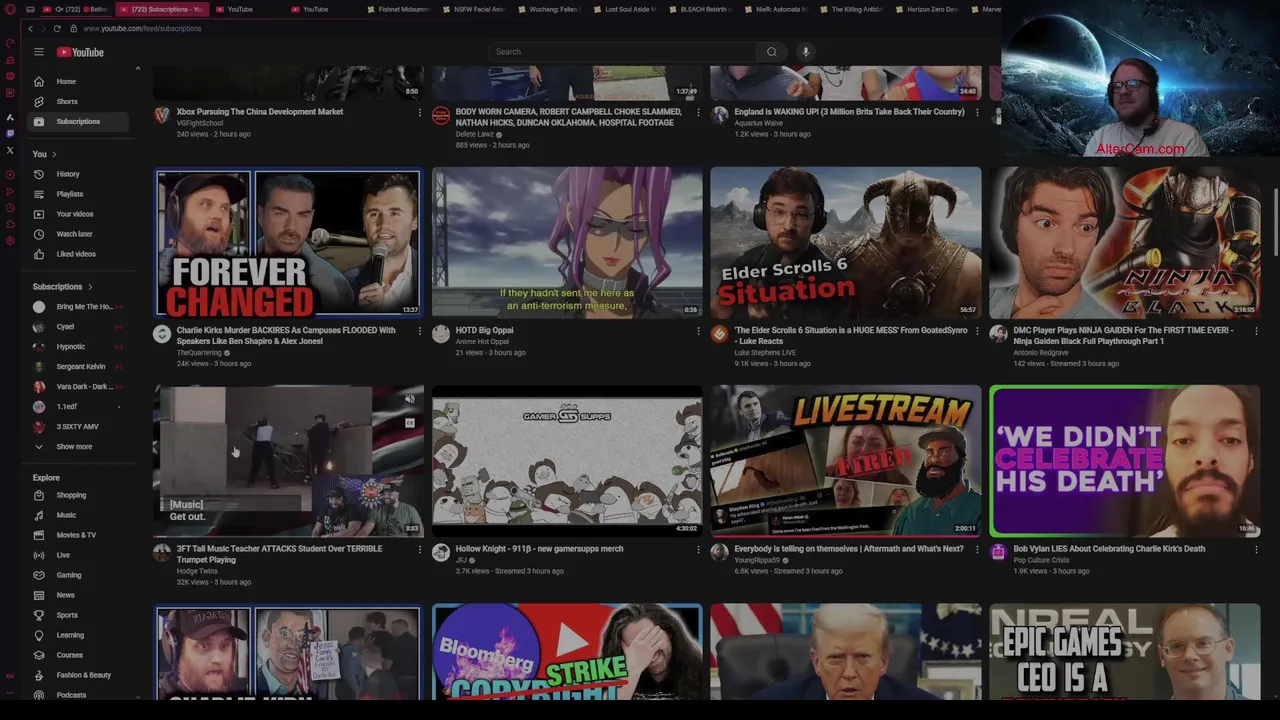Switch to the Wuchang: Fallen browser tab
This screenshot has width=1280, height=720.
[548, 9]
